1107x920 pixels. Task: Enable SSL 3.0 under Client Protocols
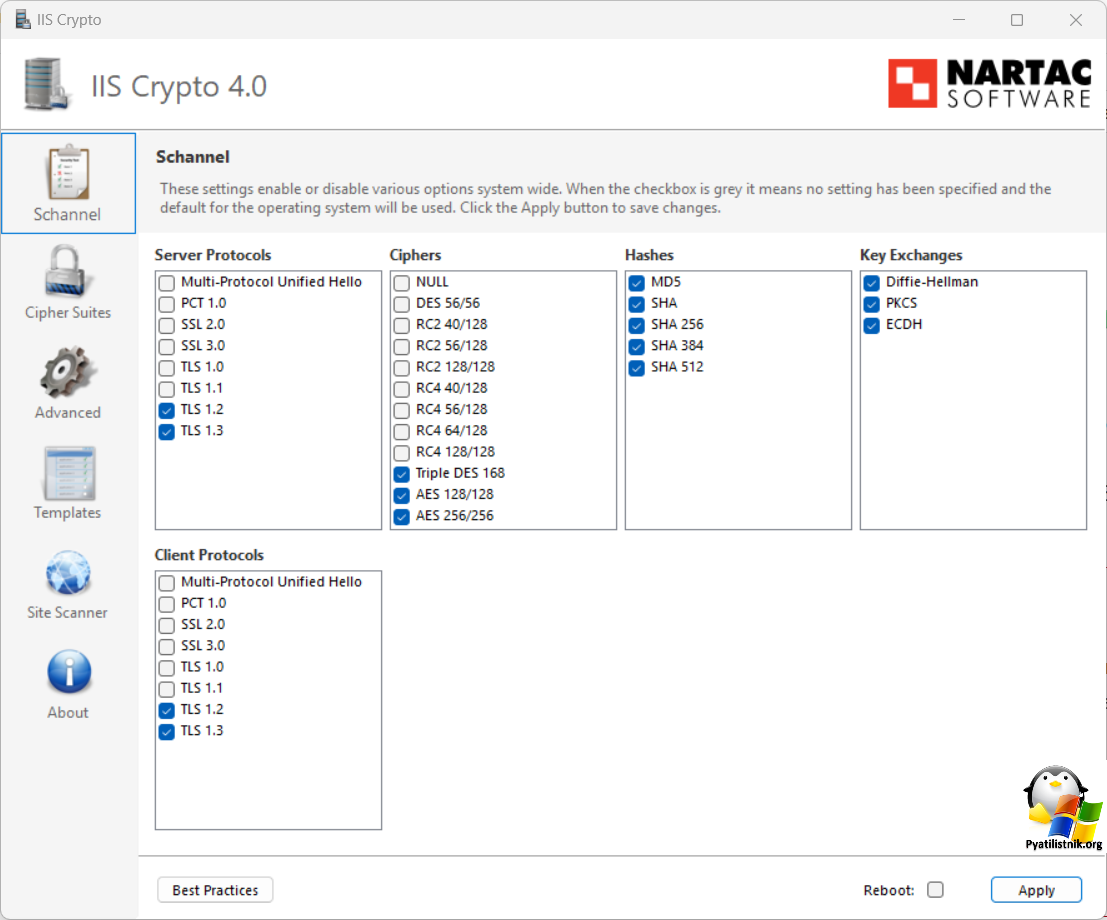pyautogui.click(x=166, y=646)
